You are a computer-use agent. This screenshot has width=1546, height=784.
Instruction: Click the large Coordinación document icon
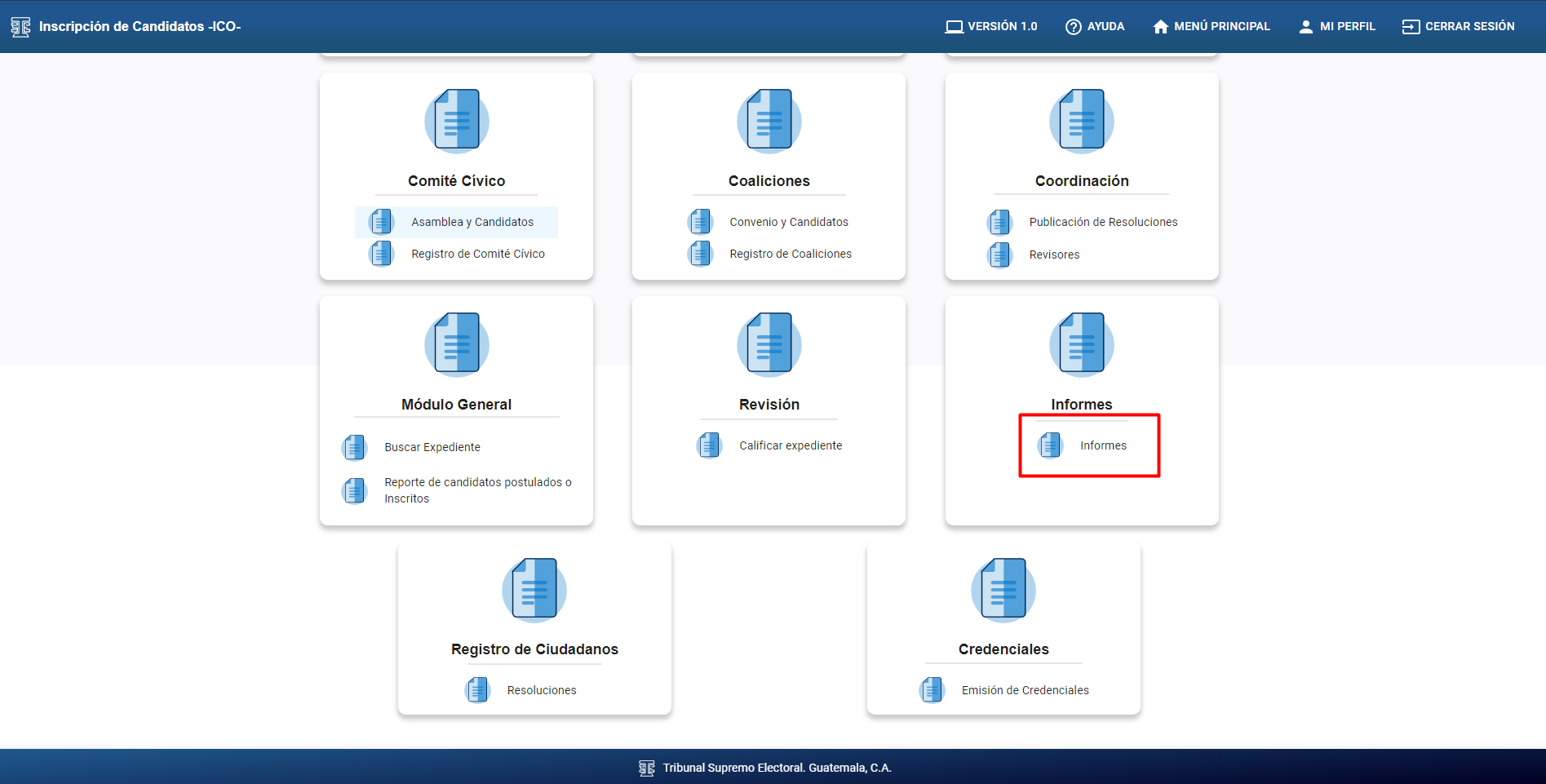tap(1081, 121)
